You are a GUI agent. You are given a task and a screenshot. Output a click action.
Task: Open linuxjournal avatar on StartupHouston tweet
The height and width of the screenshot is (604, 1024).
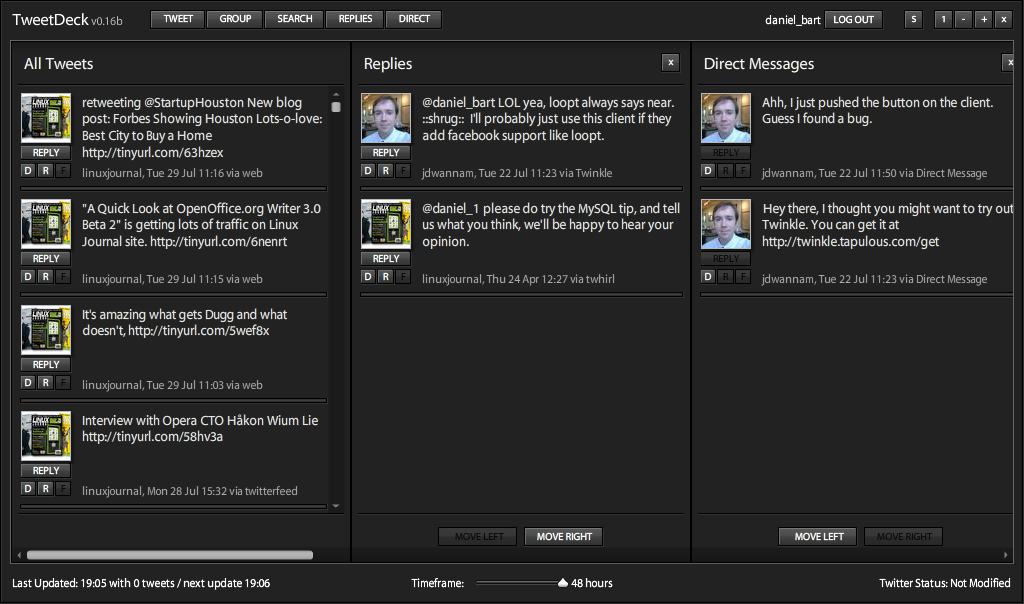(46, 118)
